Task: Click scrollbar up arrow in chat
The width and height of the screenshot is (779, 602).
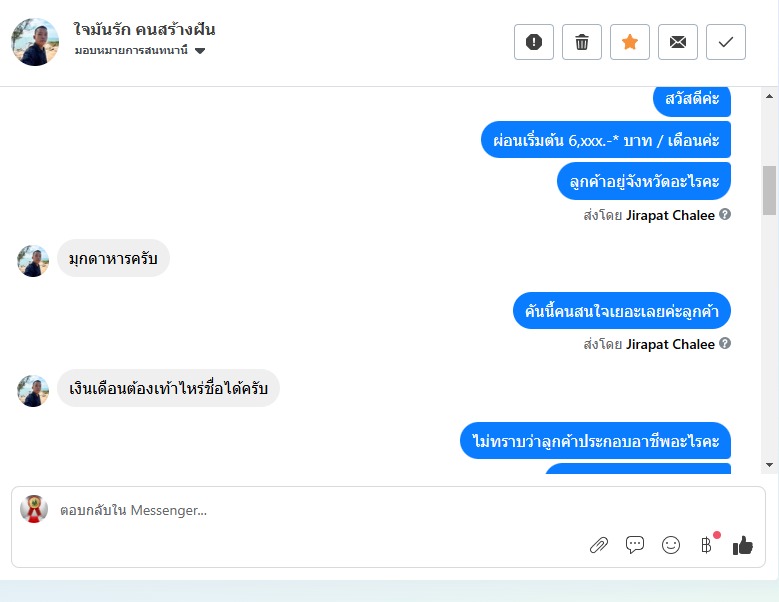Action: (770, 96)
